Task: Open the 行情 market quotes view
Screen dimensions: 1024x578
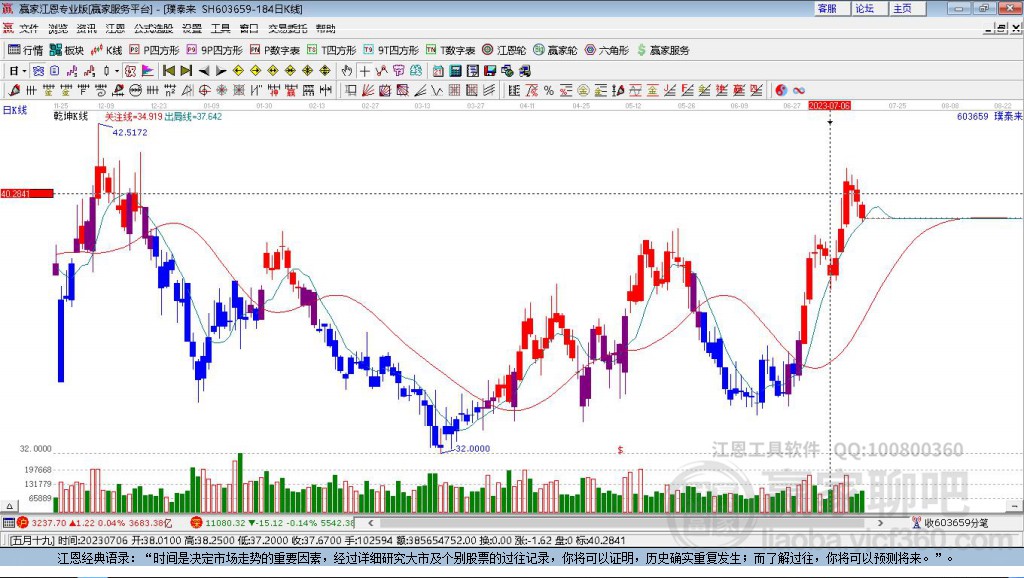Action: point(26,50)
